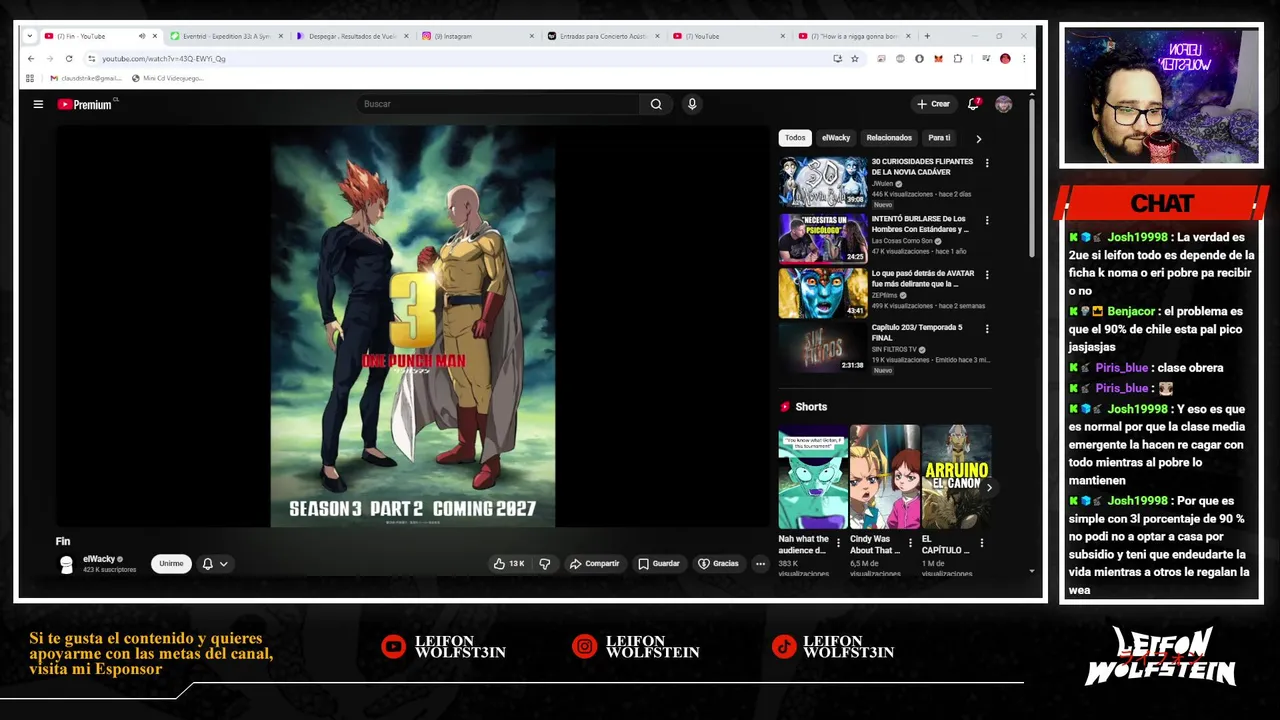The width and height of the screenshot is (1280, 720).
Task: Open the JWulen channel name
Action: click(882, 184)
